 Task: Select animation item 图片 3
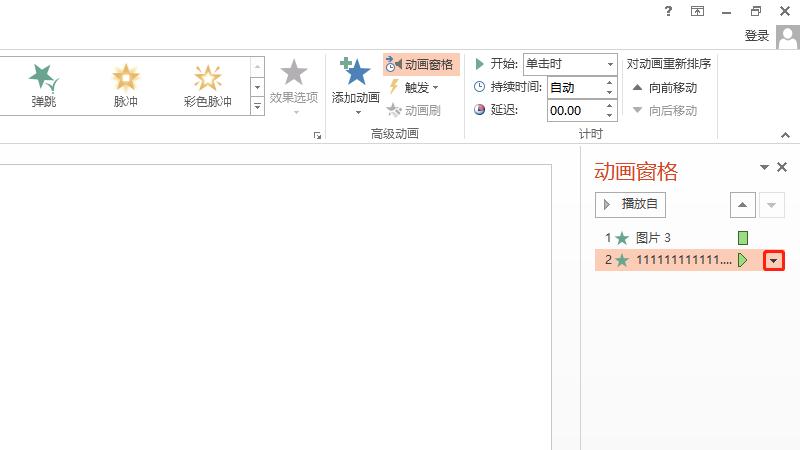690,238
